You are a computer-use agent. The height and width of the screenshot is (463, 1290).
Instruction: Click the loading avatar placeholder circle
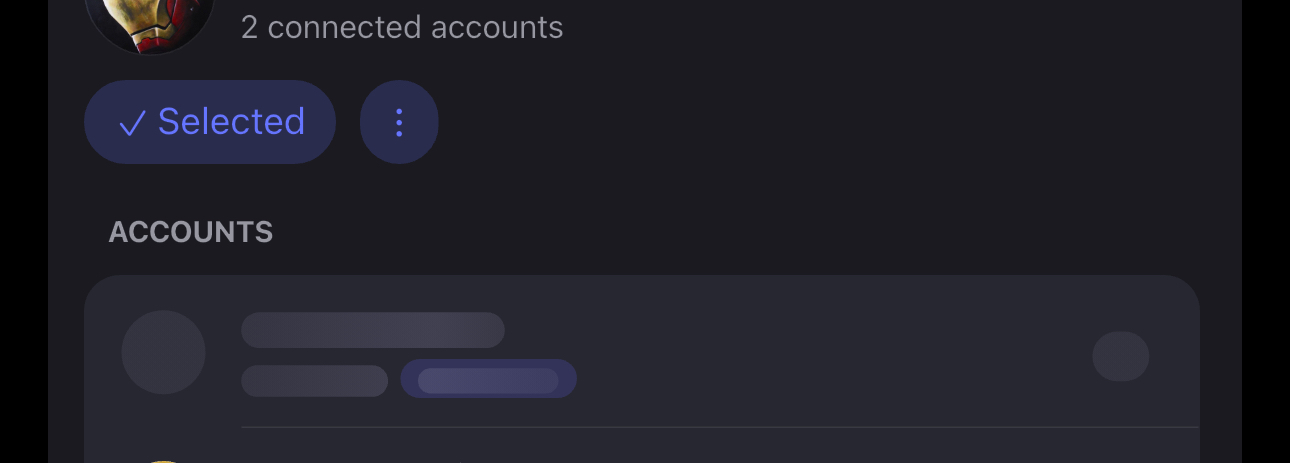(x=163, y=352)
